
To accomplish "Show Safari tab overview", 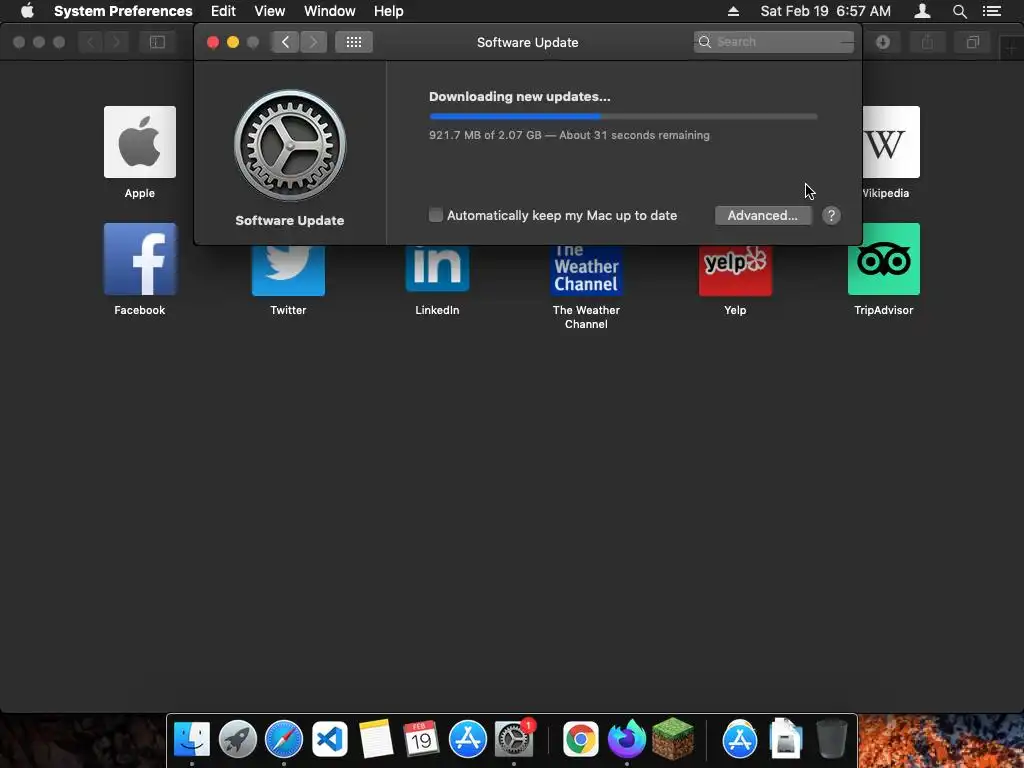I will [x=972, y=42].
